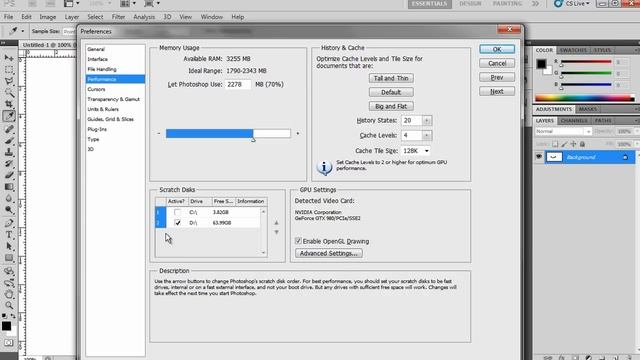
Task: Hide the Background layer with eye icon
Action: [539, 157]
